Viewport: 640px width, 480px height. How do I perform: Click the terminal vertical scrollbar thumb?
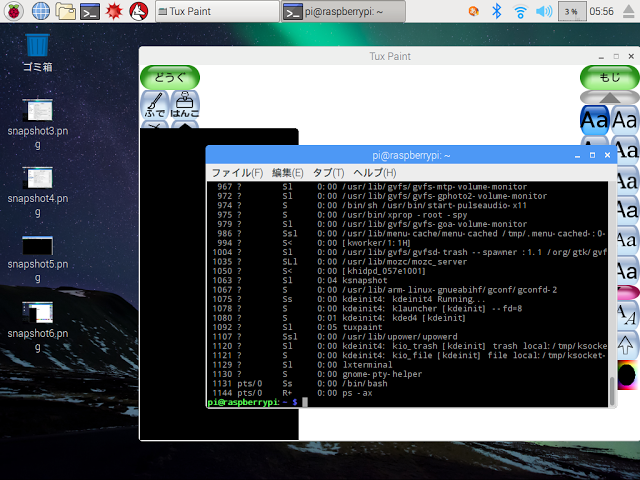point(612,391)
